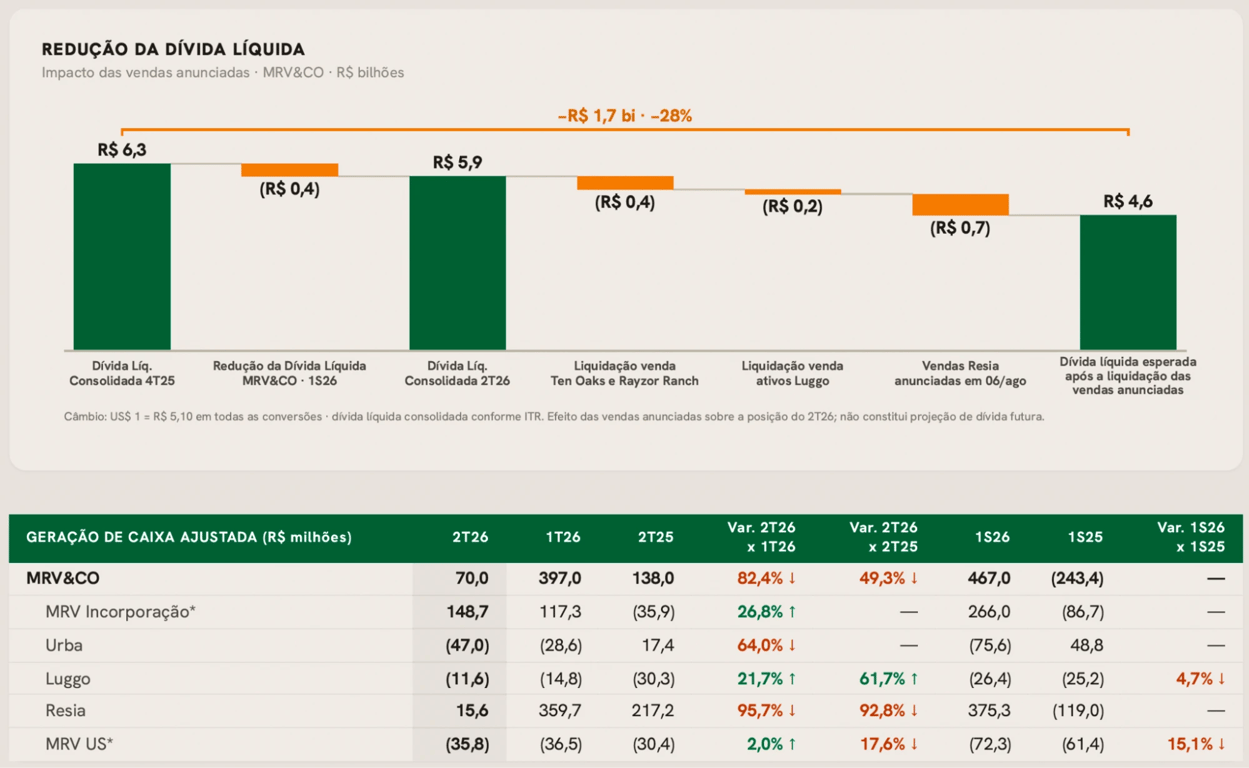Click the '2T25' column header

pyautogui.click(x=656, y=538)
